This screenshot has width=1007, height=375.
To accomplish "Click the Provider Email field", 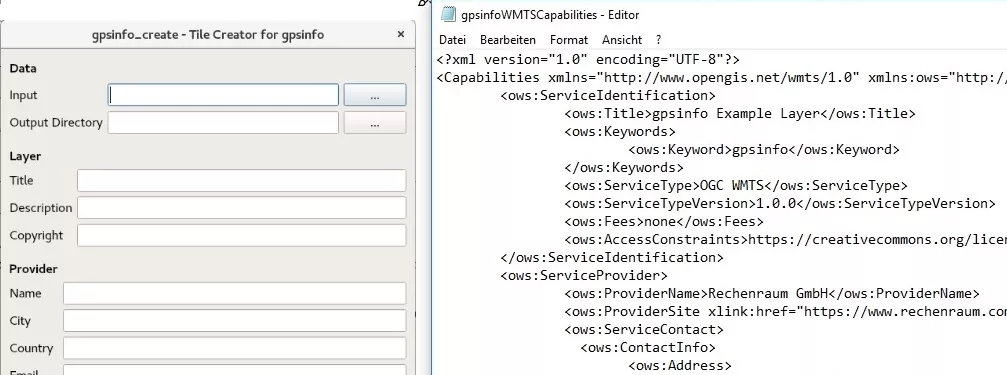I will (234, 370).
